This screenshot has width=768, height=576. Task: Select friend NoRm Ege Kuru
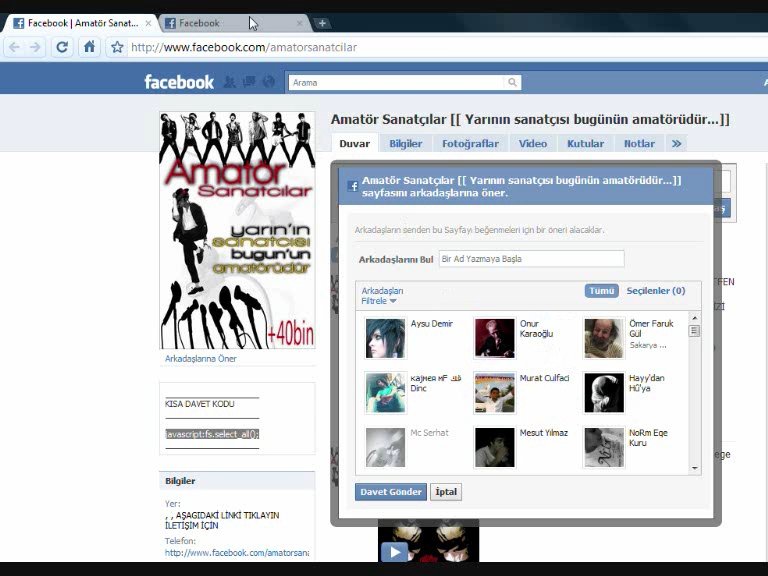pyautogui.click(x=633, y=447)
